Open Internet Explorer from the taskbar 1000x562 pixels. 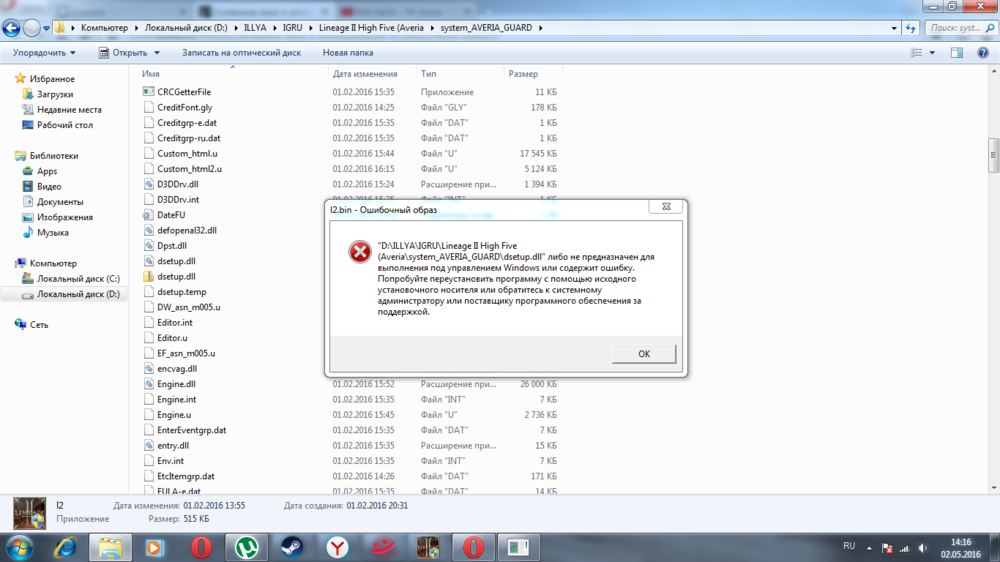click(65, 547)
